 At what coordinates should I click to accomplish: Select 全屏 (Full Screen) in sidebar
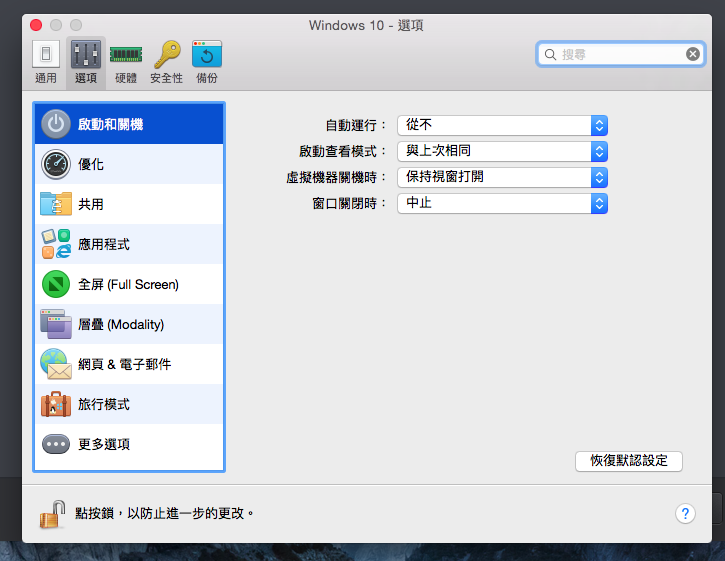tap(129, 284)
